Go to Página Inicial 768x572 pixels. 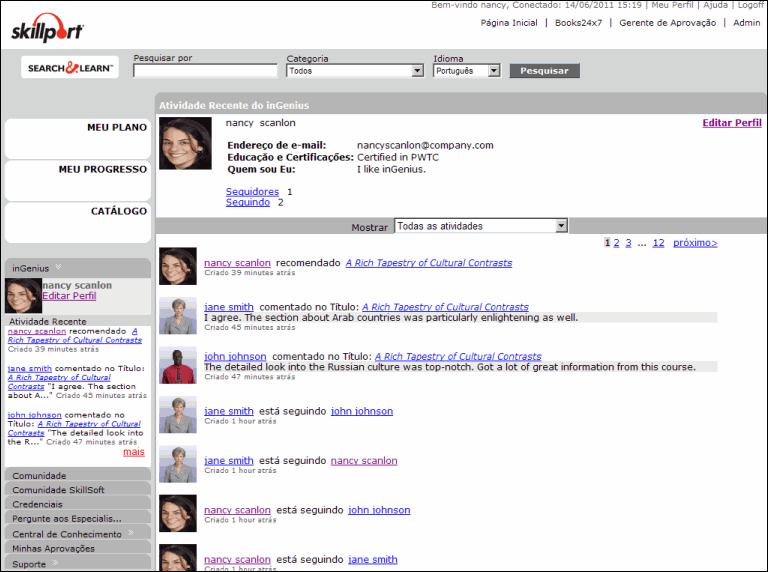pos(509,23)
